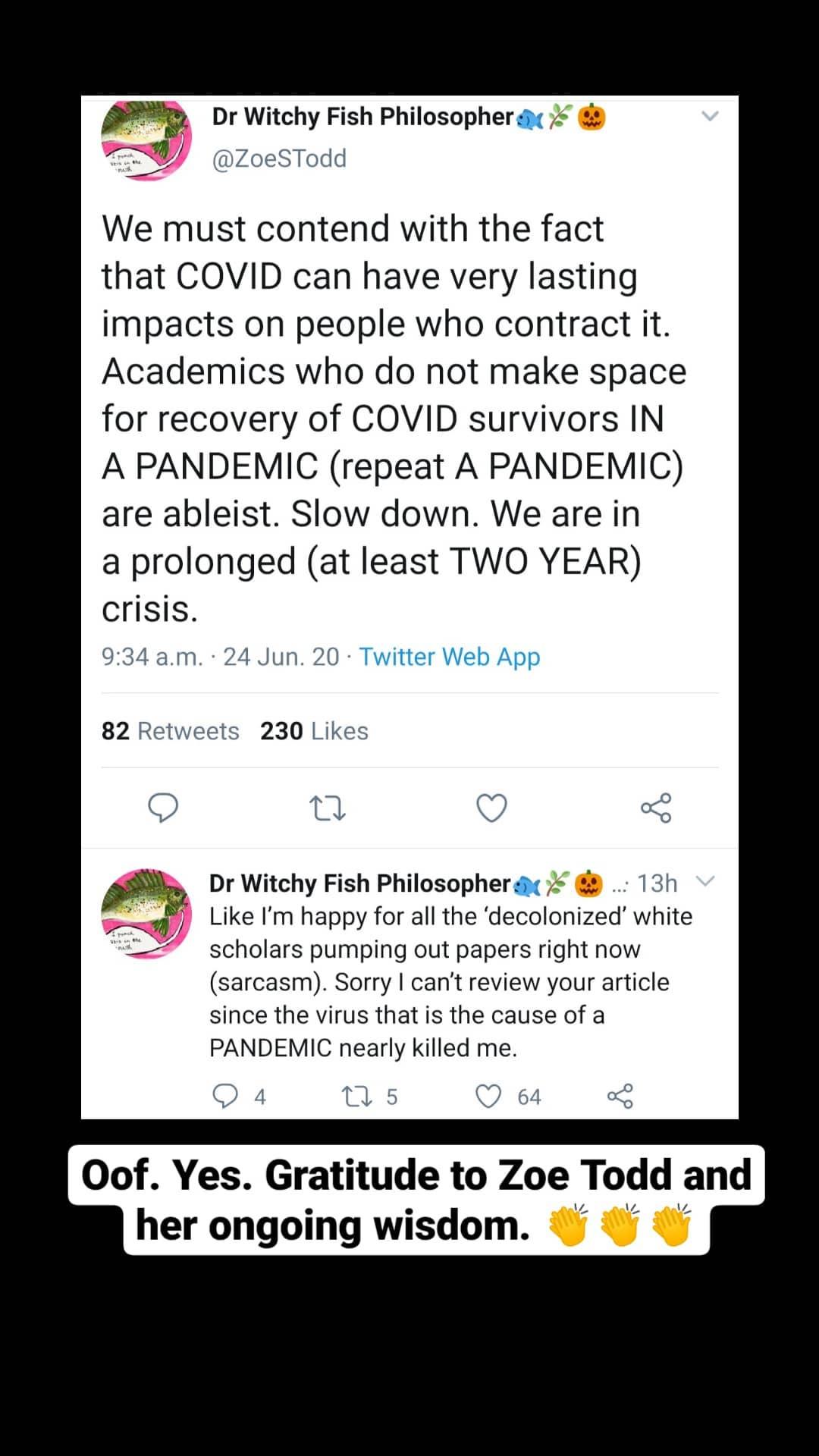Click the 9:34 a.m. 24 Jun. 20 timestamp
Screen dimensions: 819x1456
(x=220, y=657)
